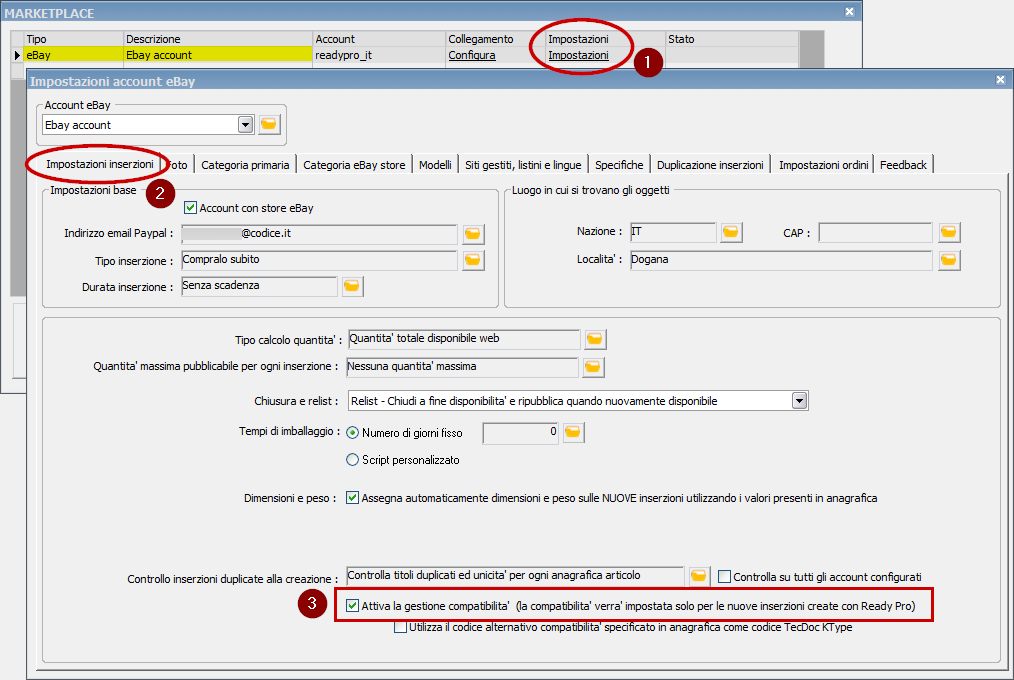Enable Utilizza il codice alternativo compatibilita' checkbox
The height and width of the screenshot is (680, 1014).
point(400,627)
